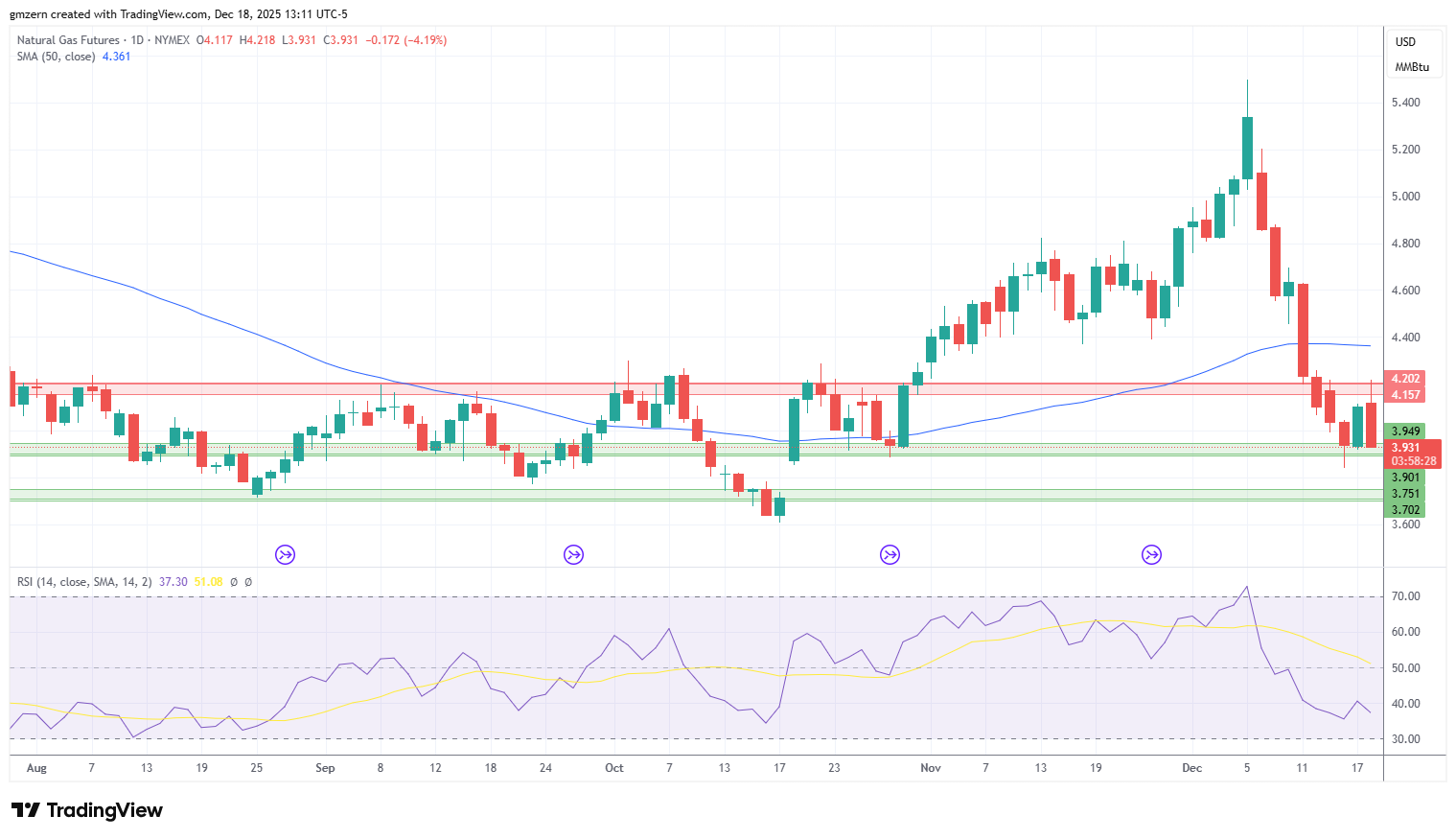Click the green 3.901 price label
The width and height of the screenshot is (1456, 839).
coord(1405,478)
